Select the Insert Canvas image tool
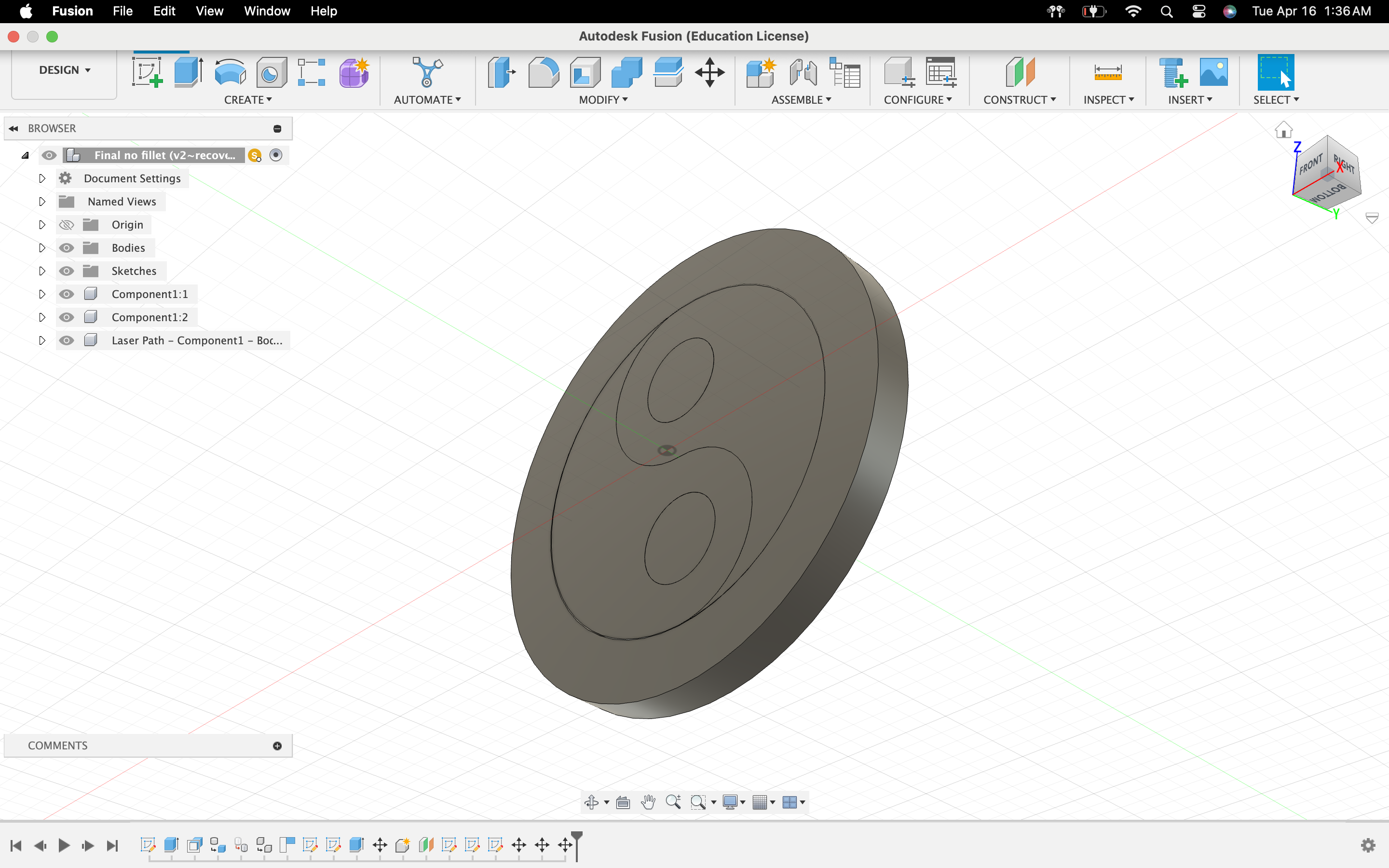The image size is (1389, 868). 1213,73
